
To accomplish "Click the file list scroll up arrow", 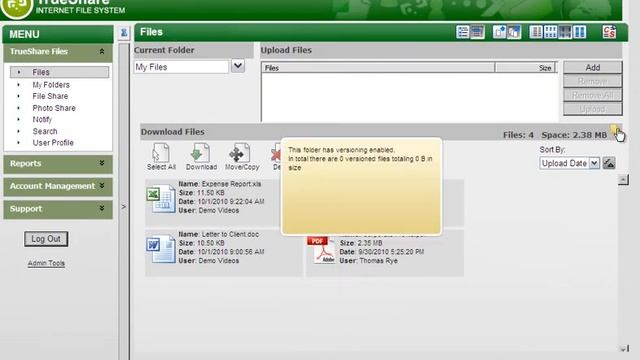I will point(623,179).
